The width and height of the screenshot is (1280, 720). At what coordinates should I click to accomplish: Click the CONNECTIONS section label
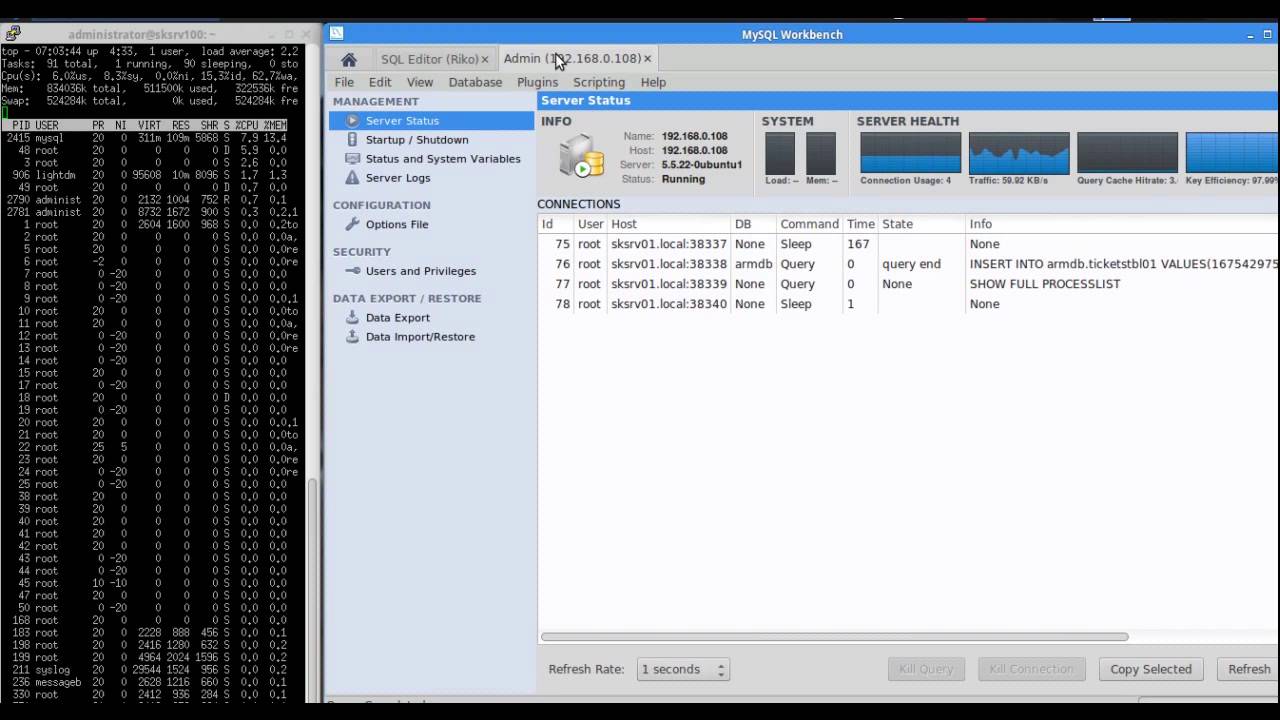point(579,204)
